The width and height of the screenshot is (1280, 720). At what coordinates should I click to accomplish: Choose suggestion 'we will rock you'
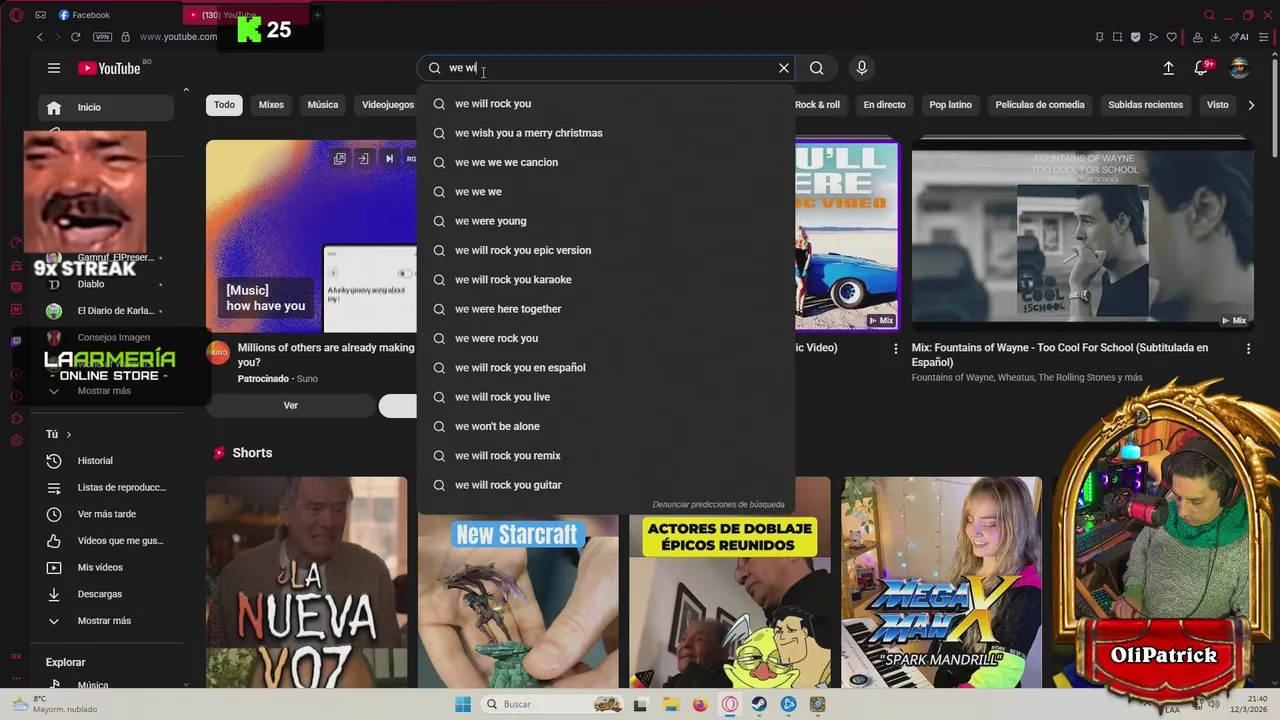tap(606, 104)
